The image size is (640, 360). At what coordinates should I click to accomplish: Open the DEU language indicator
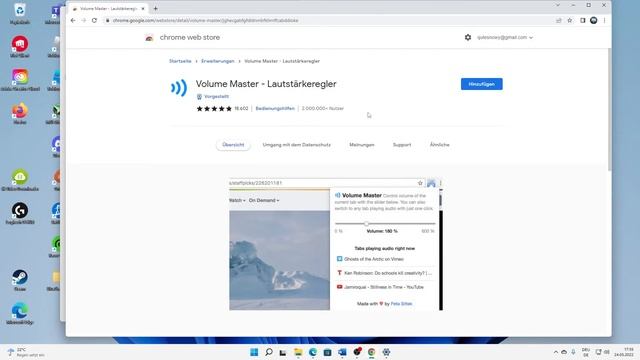pyautogui.click(x=586, y=352)
